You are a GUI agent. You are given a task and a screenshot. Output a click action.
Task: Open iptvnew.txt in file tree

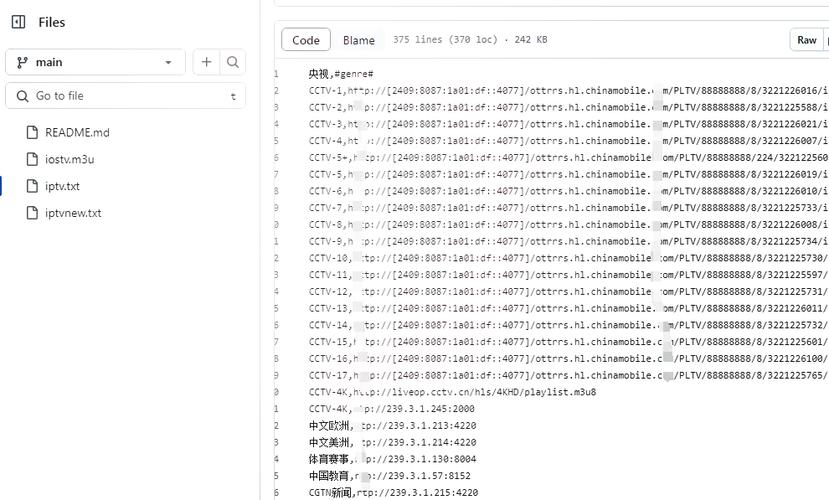click(73, 213)
